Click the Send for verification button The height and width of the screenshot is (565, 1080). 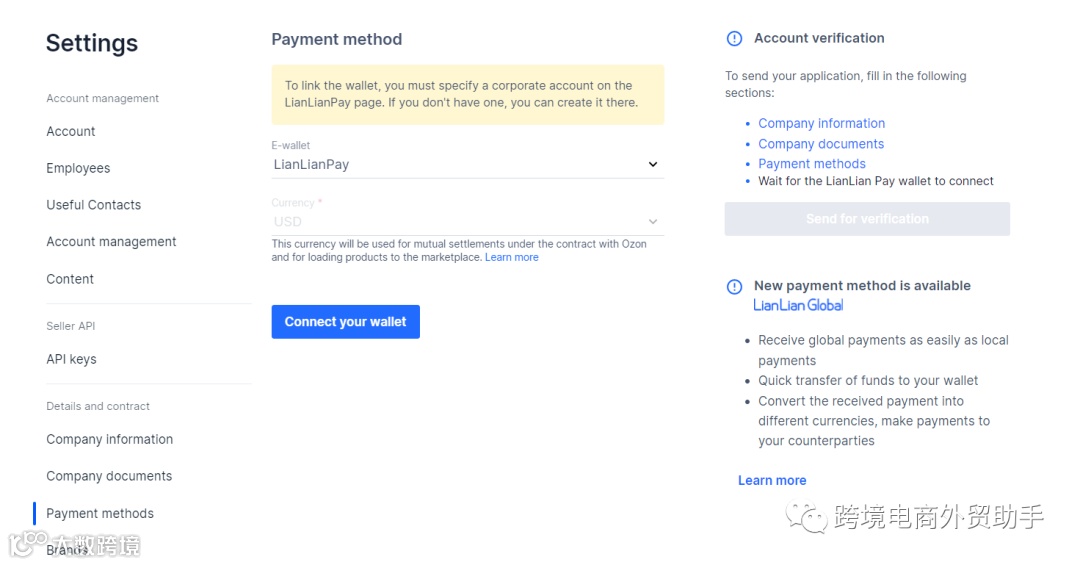(867, 219)
